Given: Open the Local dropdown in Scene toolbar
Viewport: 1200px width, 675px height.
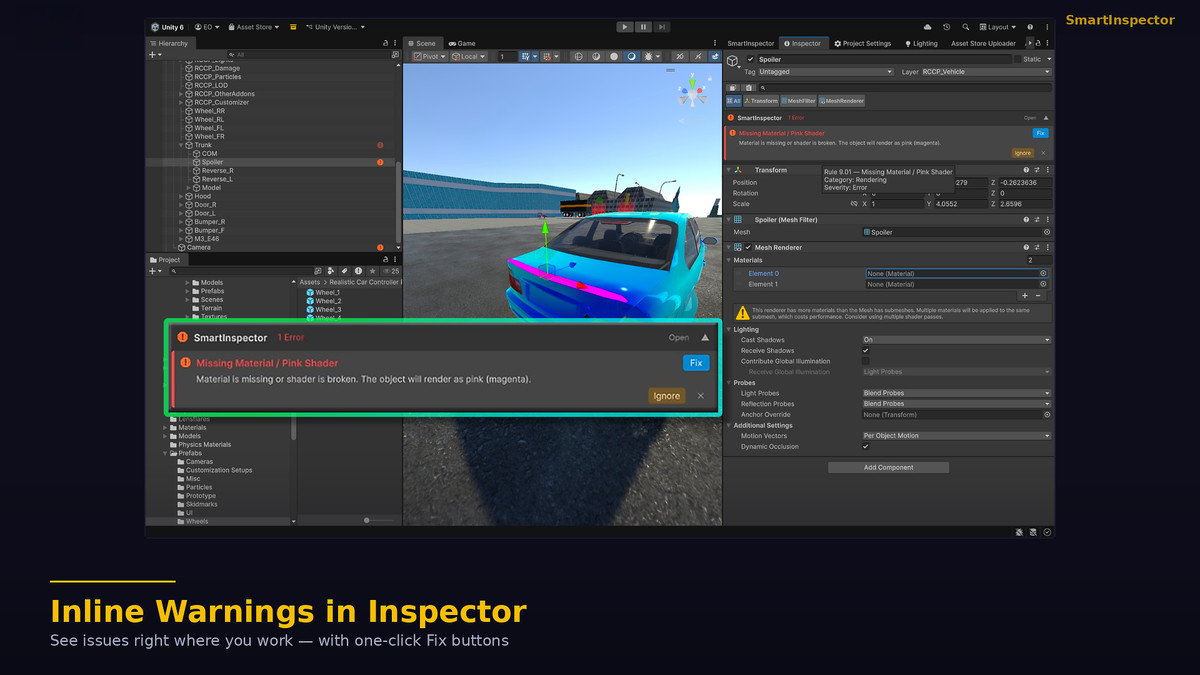Looking at the screenshot, I should click(x=468, y=56).
